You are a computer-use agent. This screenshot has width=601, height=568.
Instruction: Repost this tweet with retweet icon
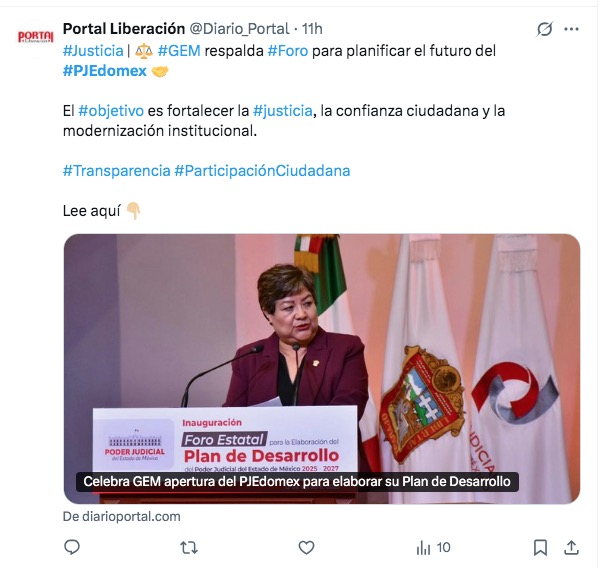pyautogui.click(x=189, y=548)
